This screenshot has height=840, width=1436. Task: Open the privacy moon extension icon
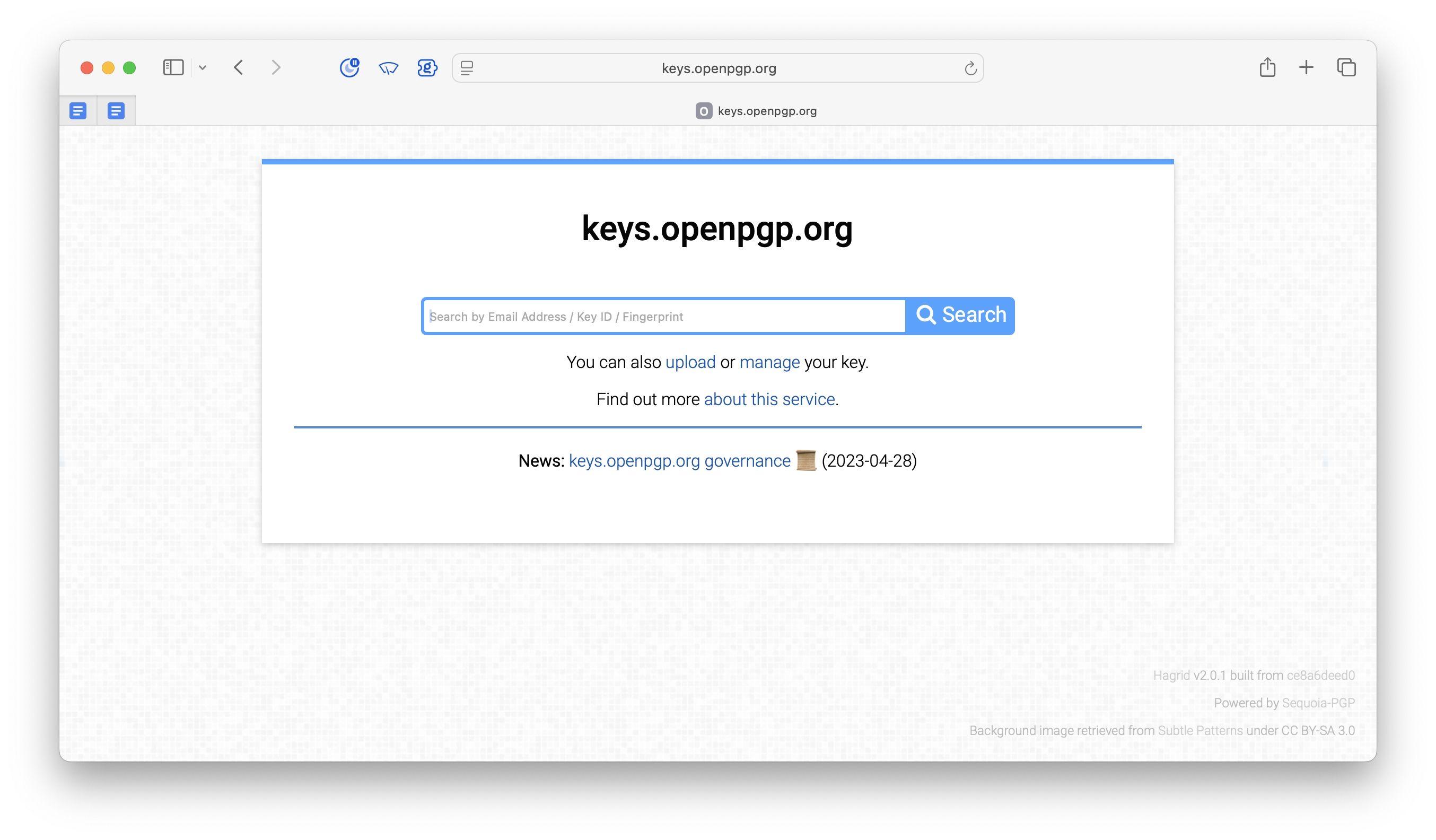pyautogui.click(x=350, y=68)
